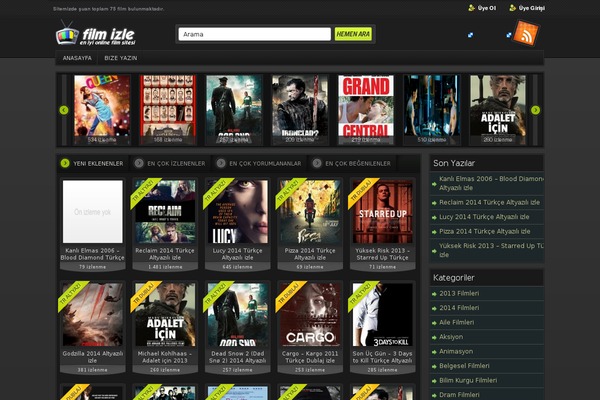Open the Cargo movie poster

click(x=310, y=315)
